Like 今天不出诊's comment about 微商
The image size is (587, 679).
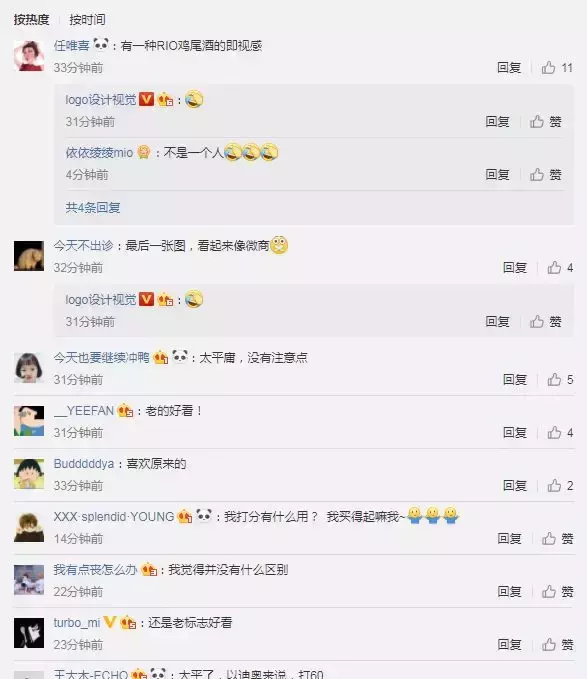tap(560, 268)
